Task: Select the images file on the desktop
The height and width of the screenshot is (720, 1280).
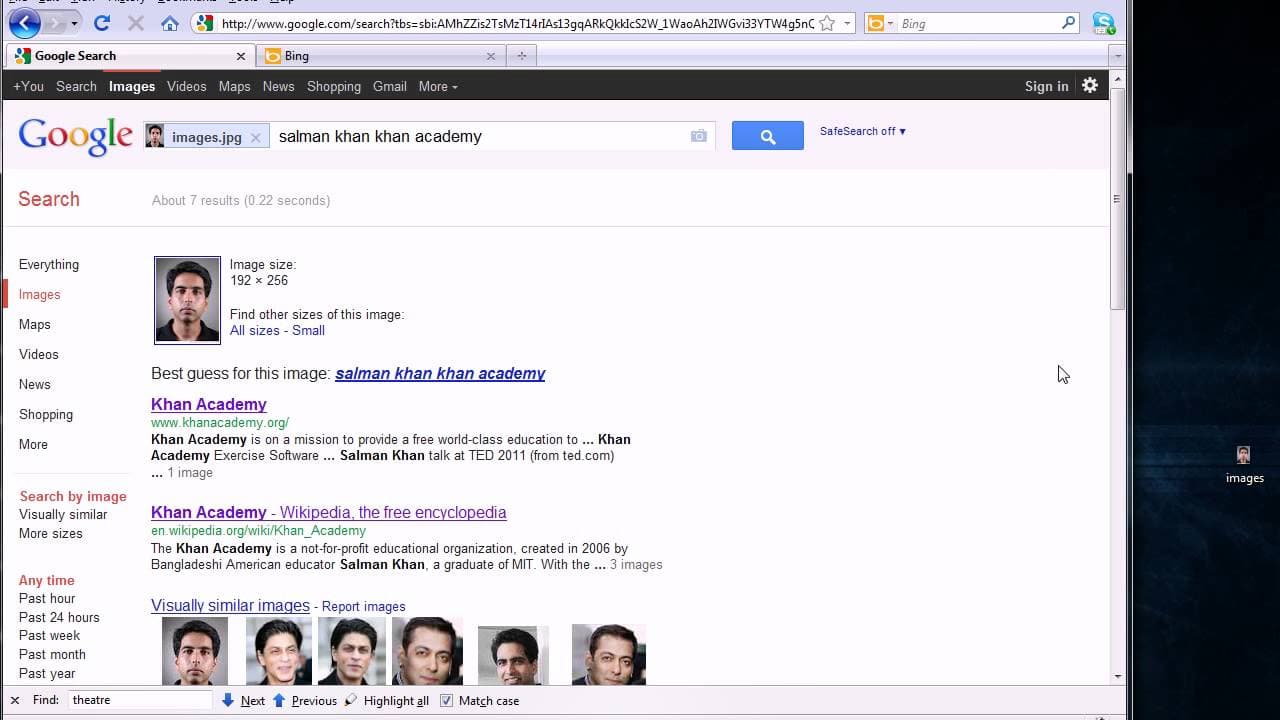Action: click(x=1244, y=465)
